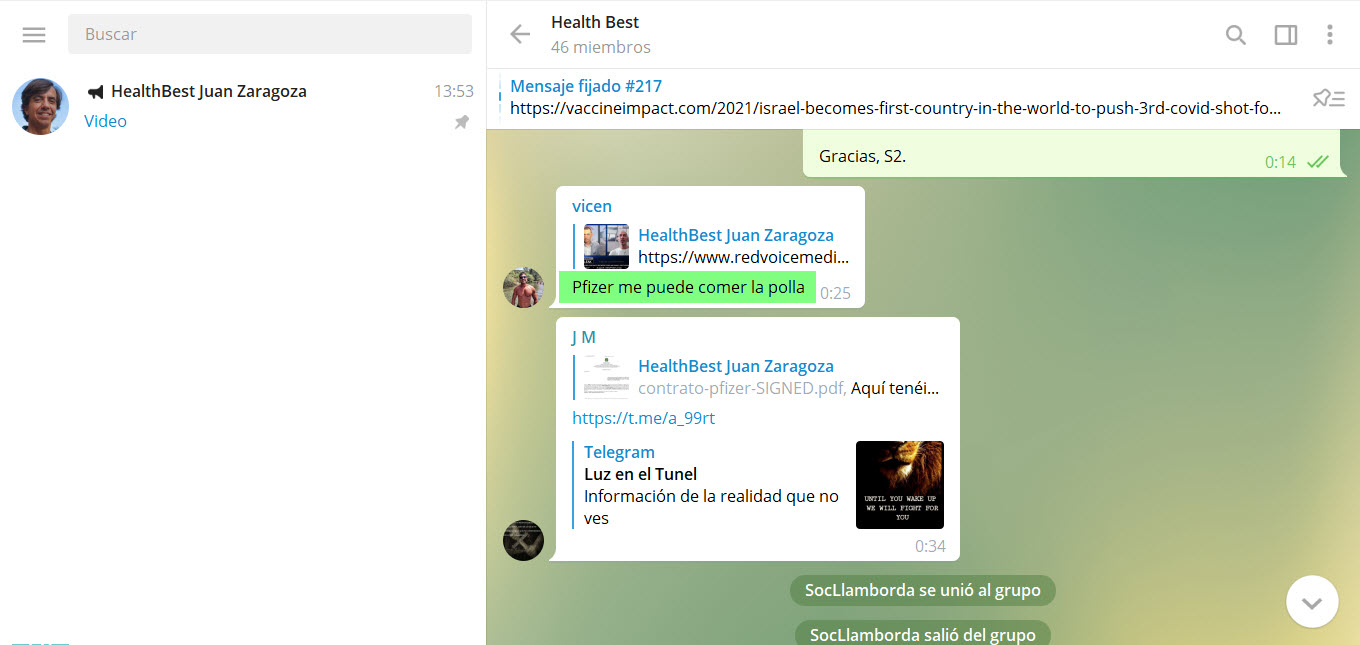Click the Luz en el Tunel preview title
The width and height of the screenshot is (1360, 645).
[640, 474]
